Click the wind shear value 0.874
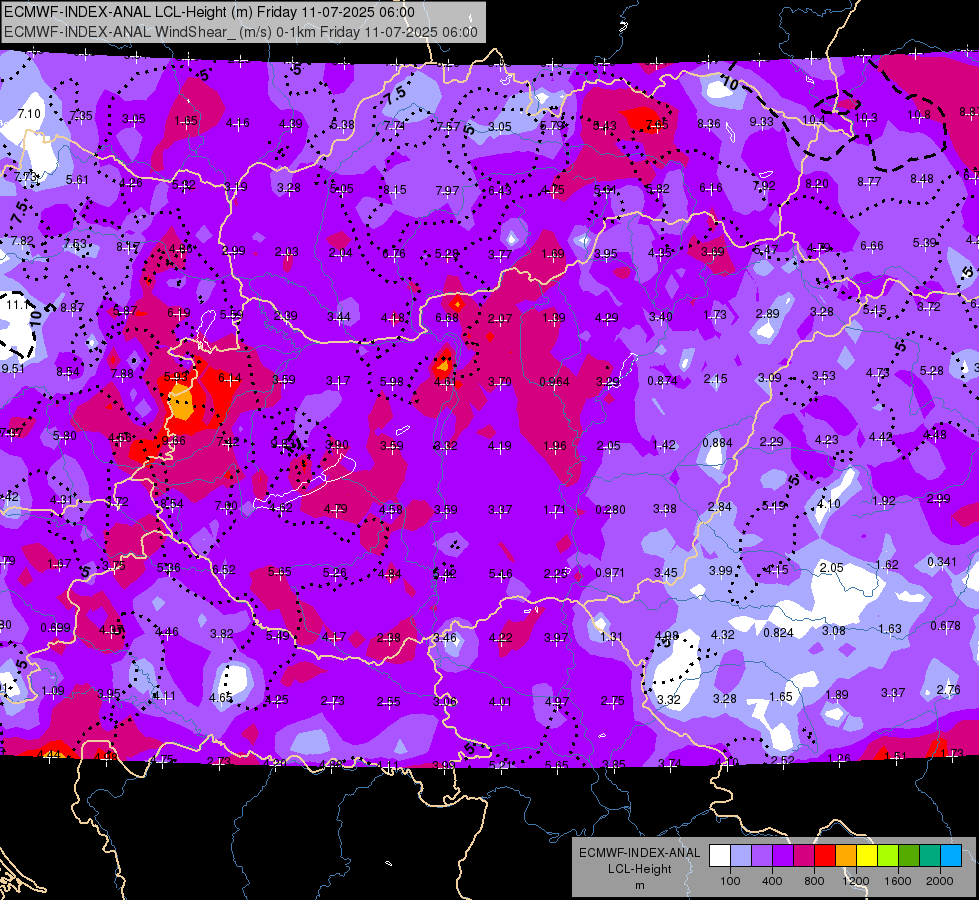 click(662, 380)
